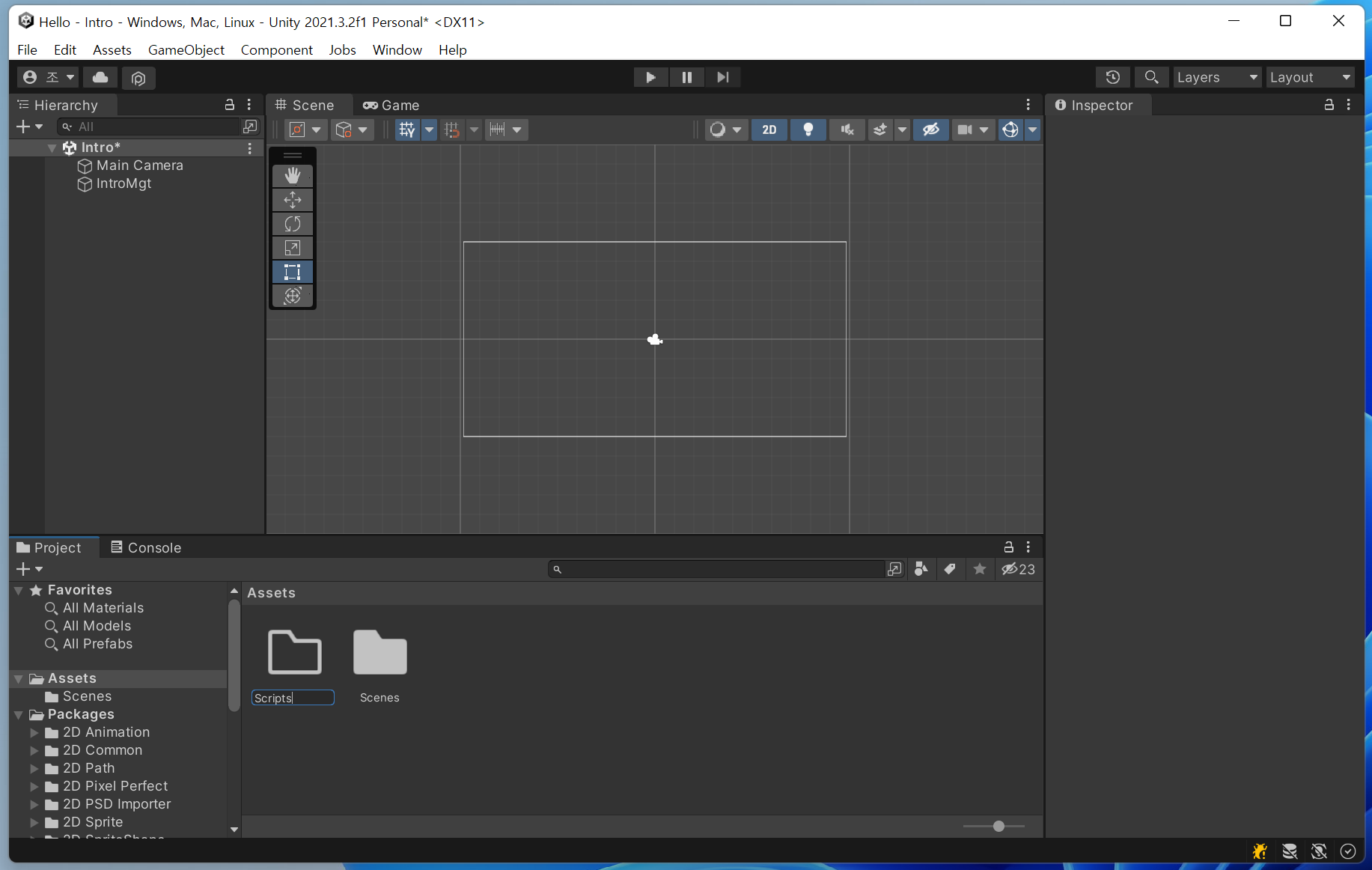Select the Move tool

(293, 200)
